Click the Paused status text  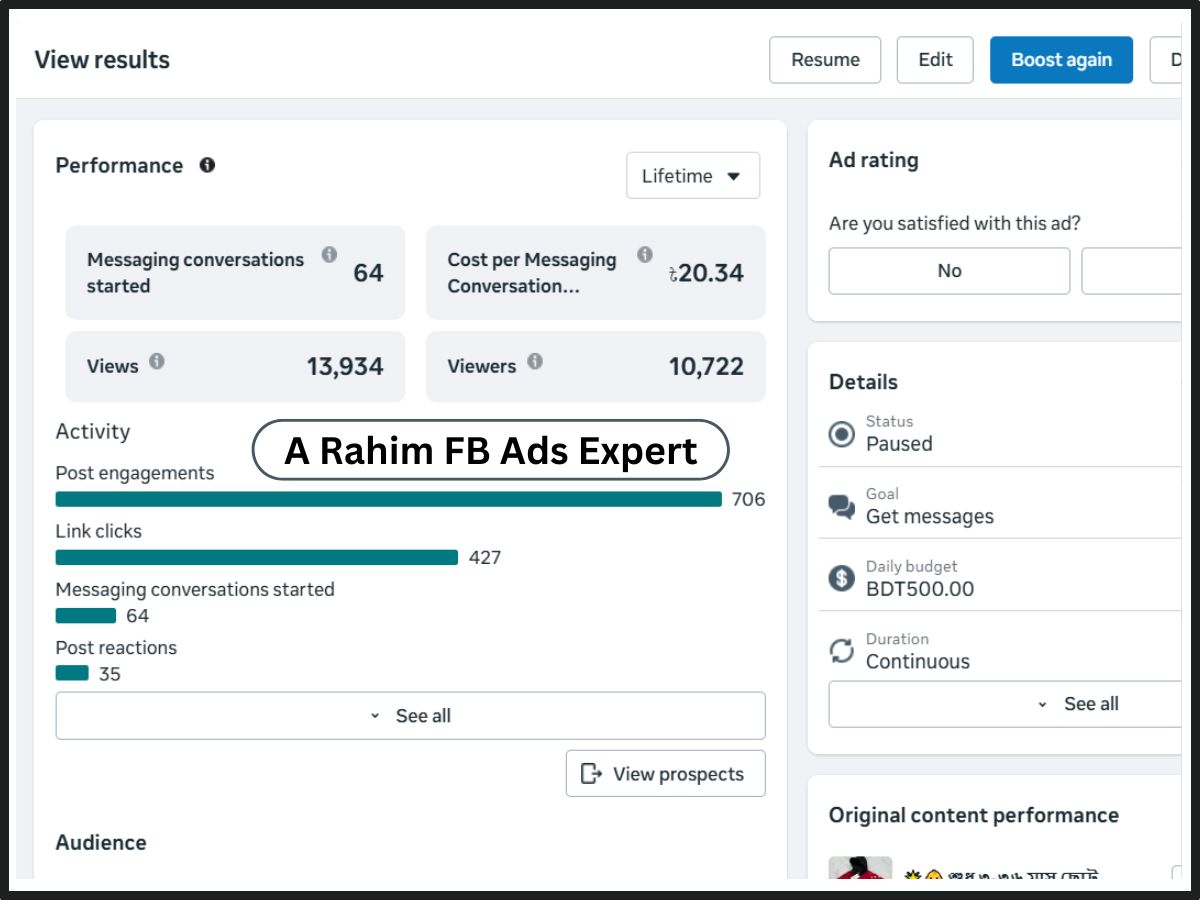[899, 444]
